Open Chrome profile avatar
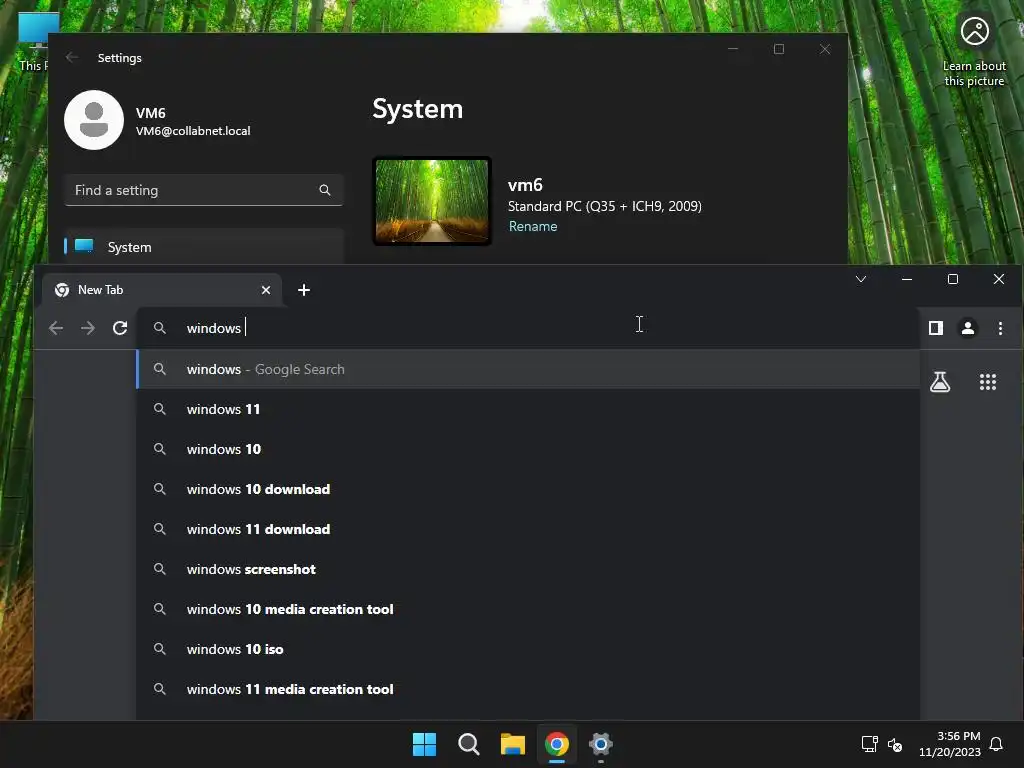Viewport: 1024px width, 768px height. pos(968,328)
